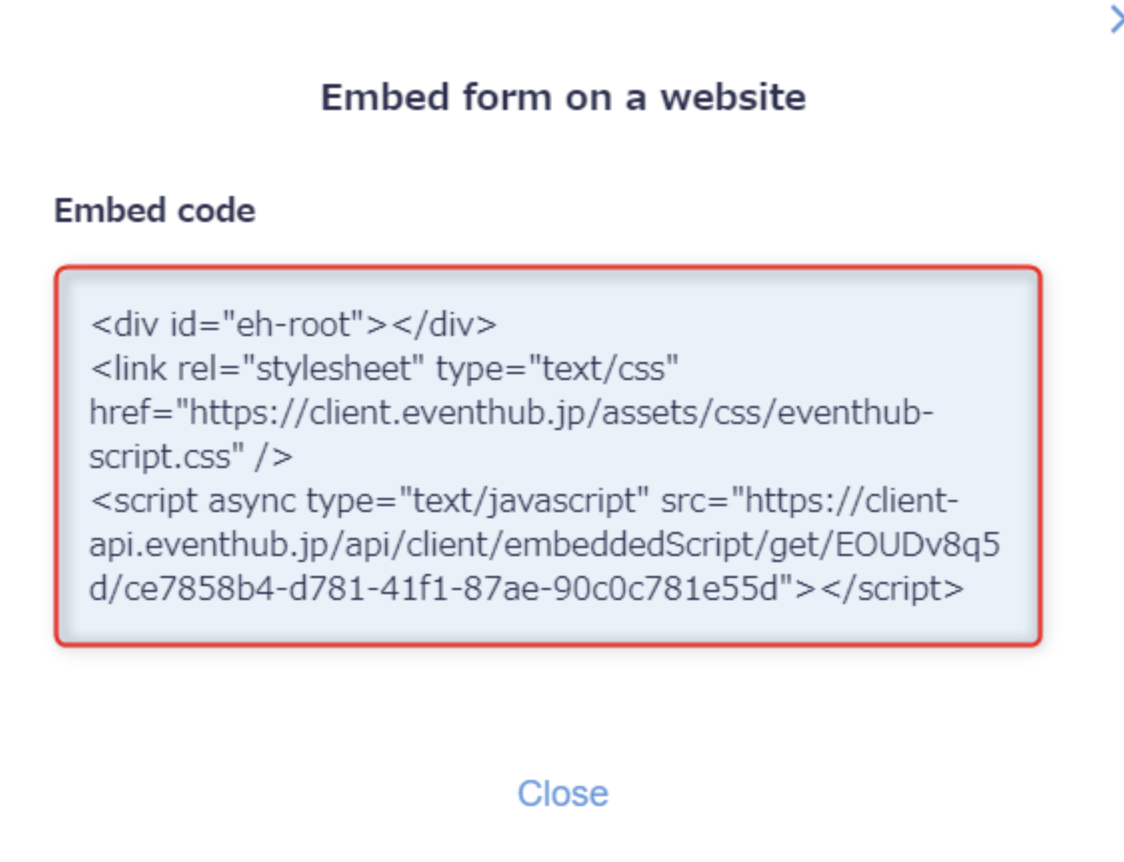This screenshot has width=1124, height=862.
Task: Dismiss the dialog with the top-right X icon
Action: [1117, 19]
